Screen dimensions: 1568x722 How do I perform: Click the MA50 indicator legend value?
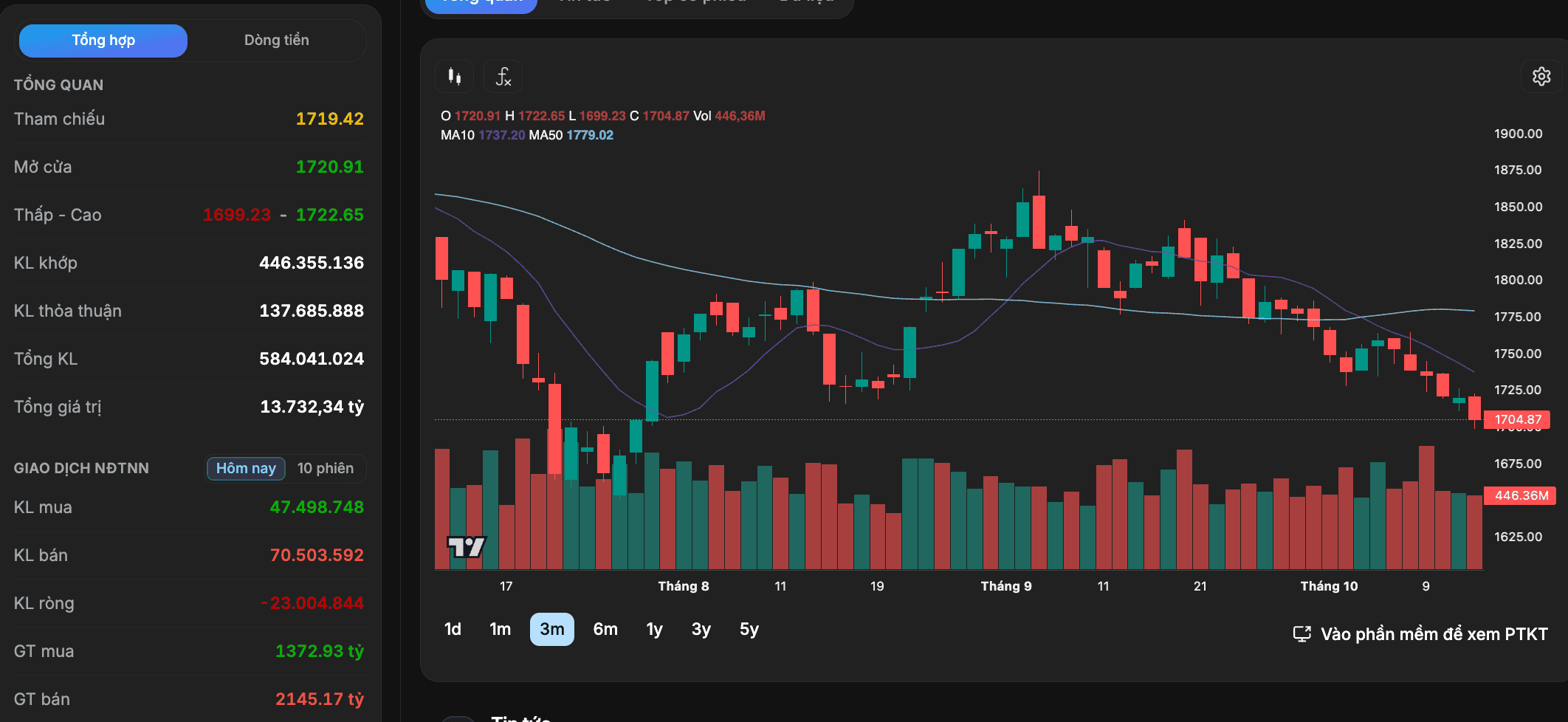[x=590, y=135]
